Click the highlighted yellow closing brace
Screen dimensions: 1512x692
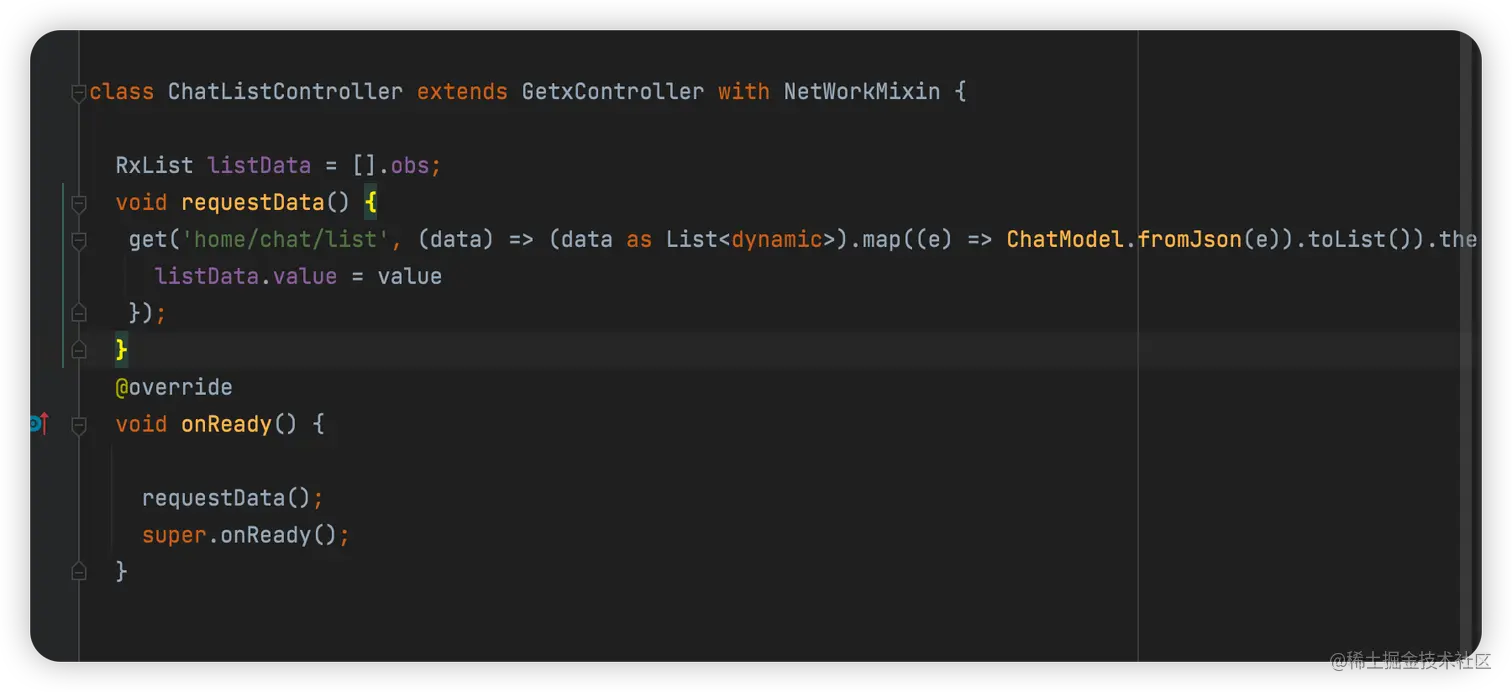tap(121, 350)
